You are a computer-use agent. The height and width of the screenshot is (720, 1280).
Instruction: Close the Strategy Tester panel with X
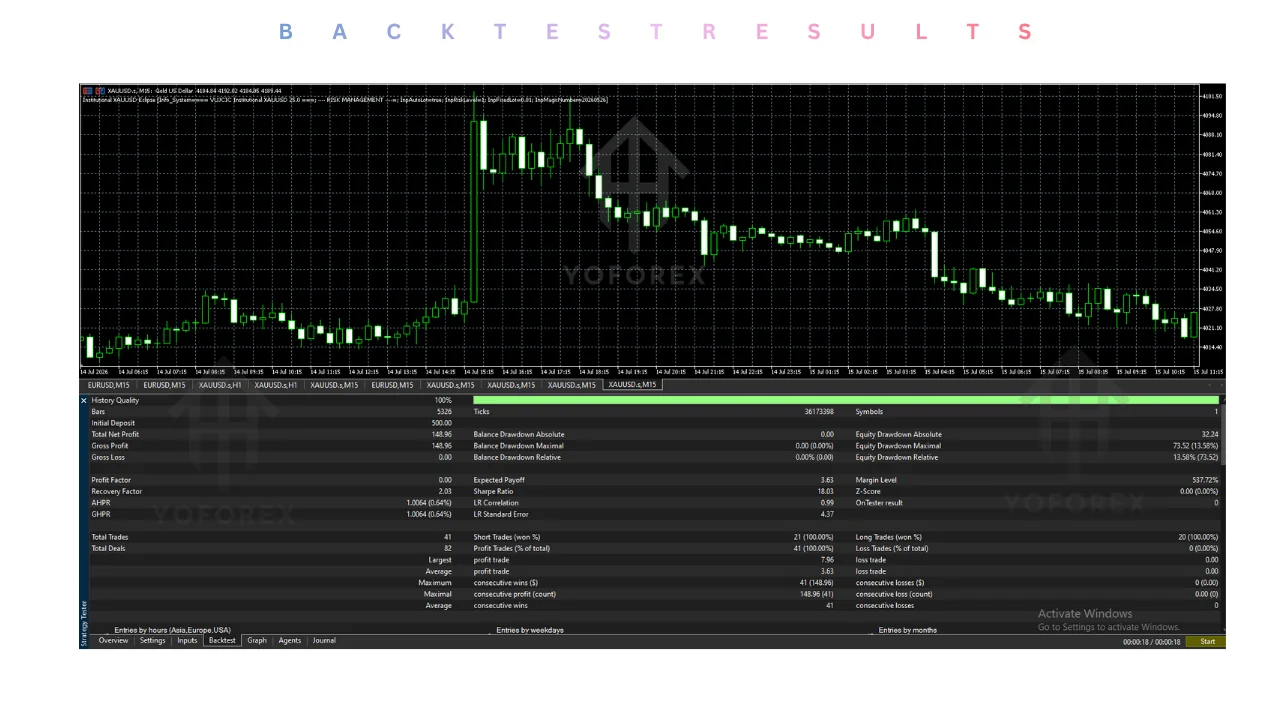(84, 400)
